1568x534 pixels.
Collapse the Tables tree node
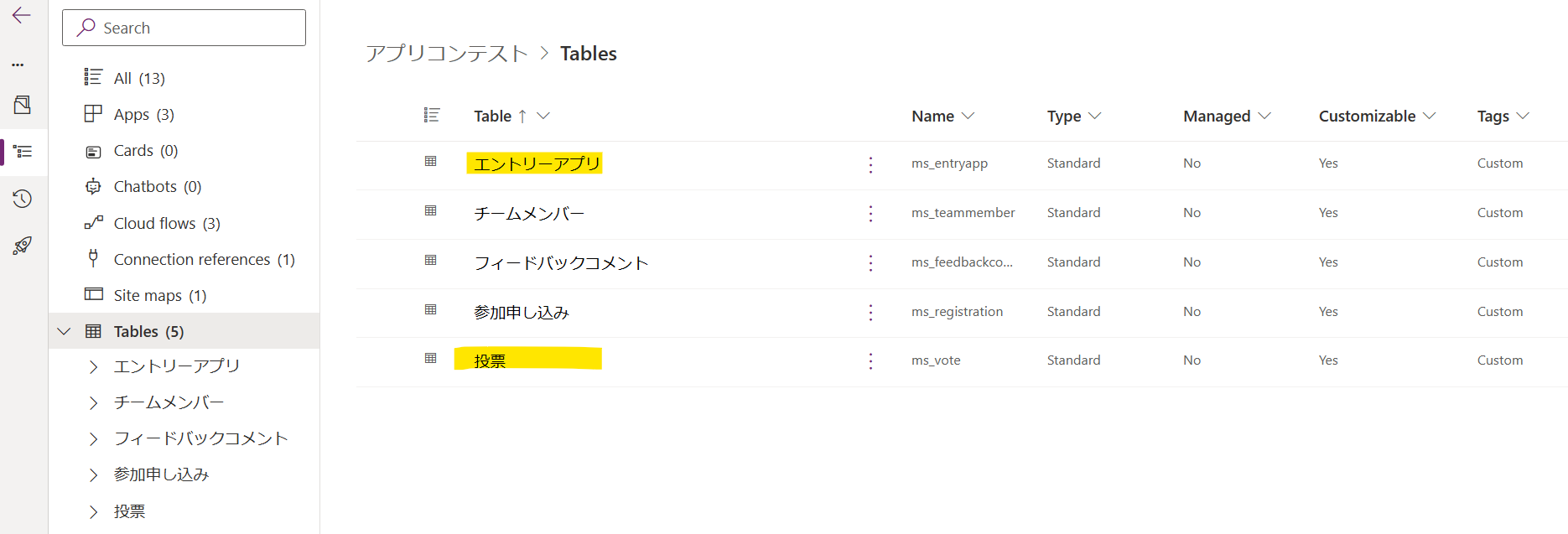click(64, 331)
